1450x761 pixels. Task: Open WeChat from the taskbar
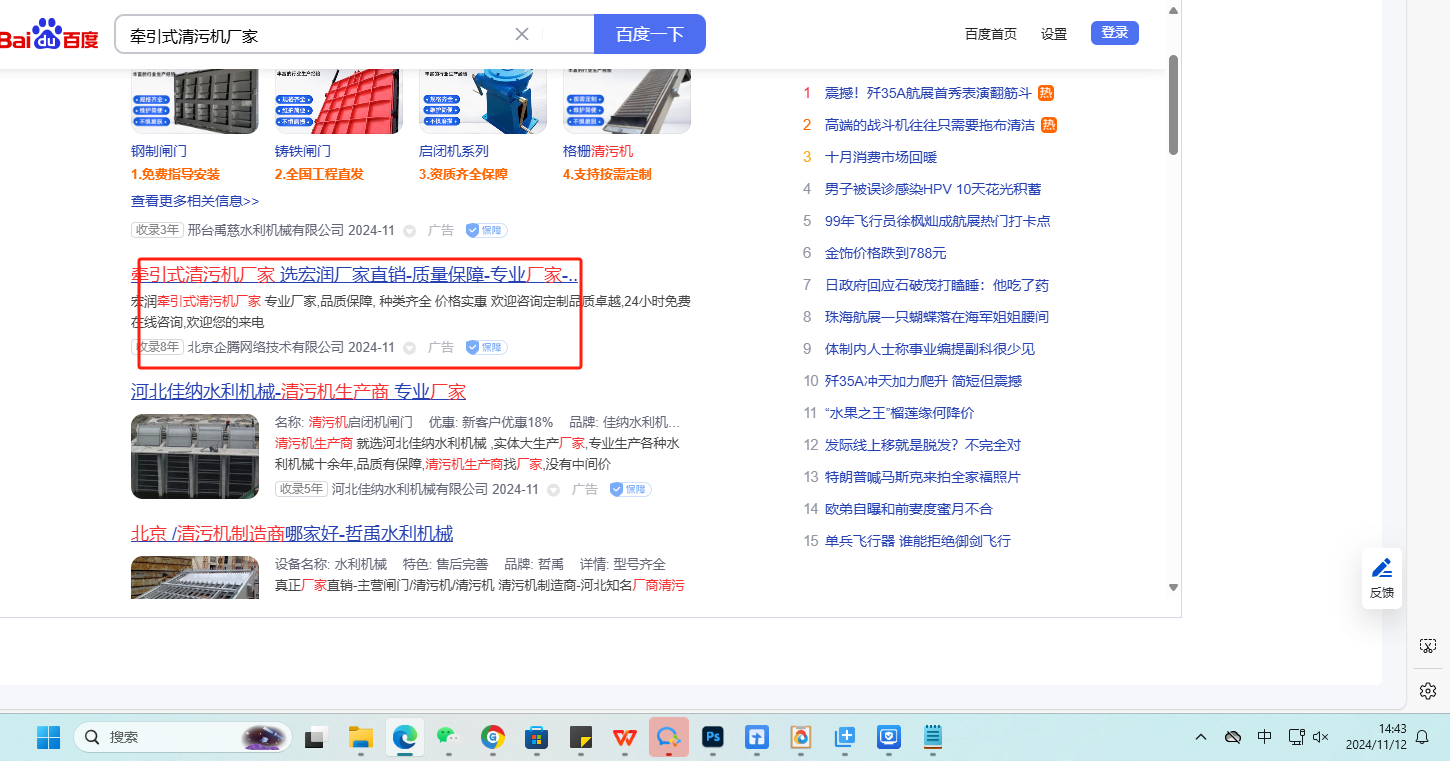pyautogui.click(x=448, y=738)
